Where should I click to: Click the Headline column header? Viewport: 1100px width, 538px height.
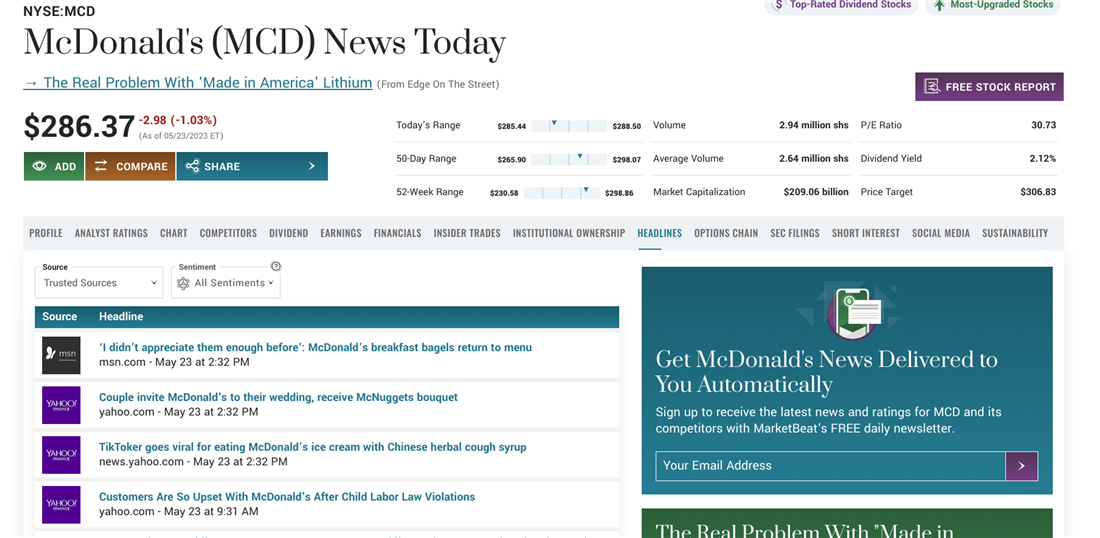click(121, 317)
